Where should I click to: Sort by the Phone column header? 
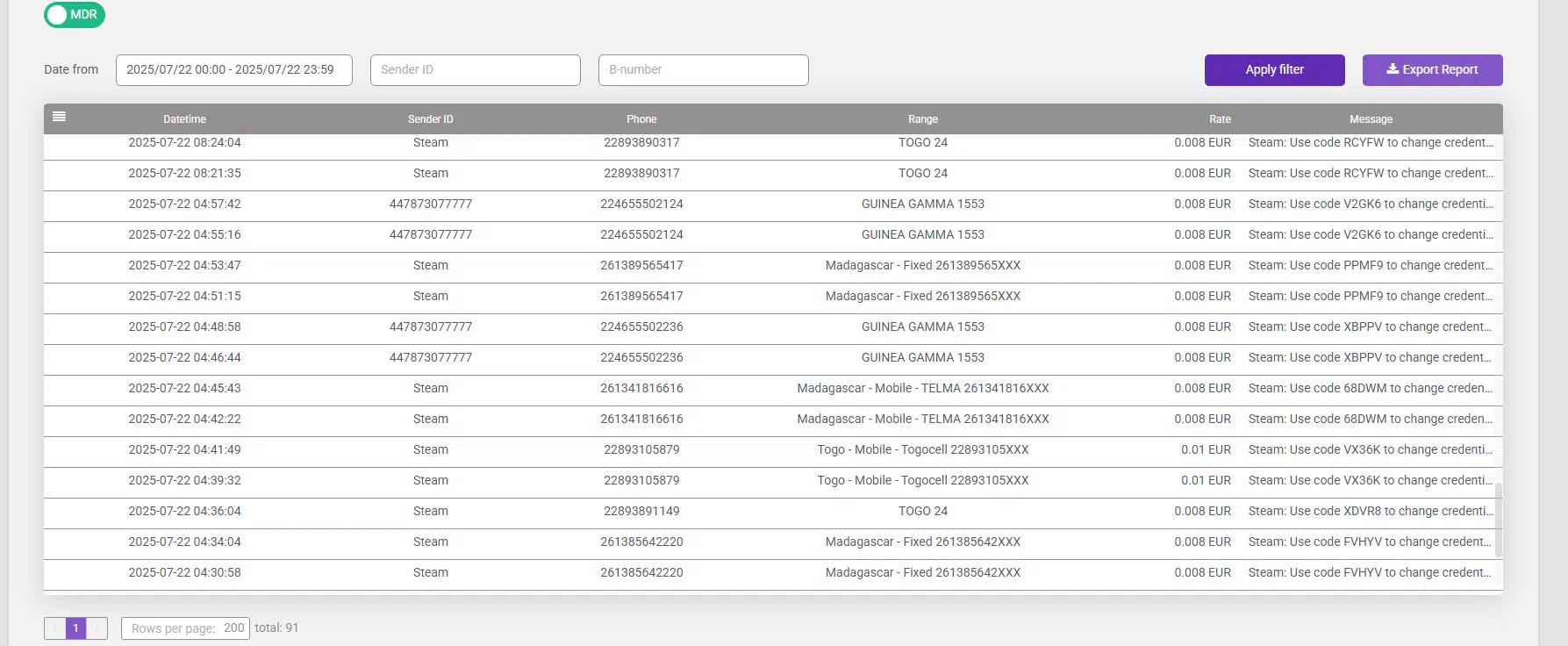(641, 119)
